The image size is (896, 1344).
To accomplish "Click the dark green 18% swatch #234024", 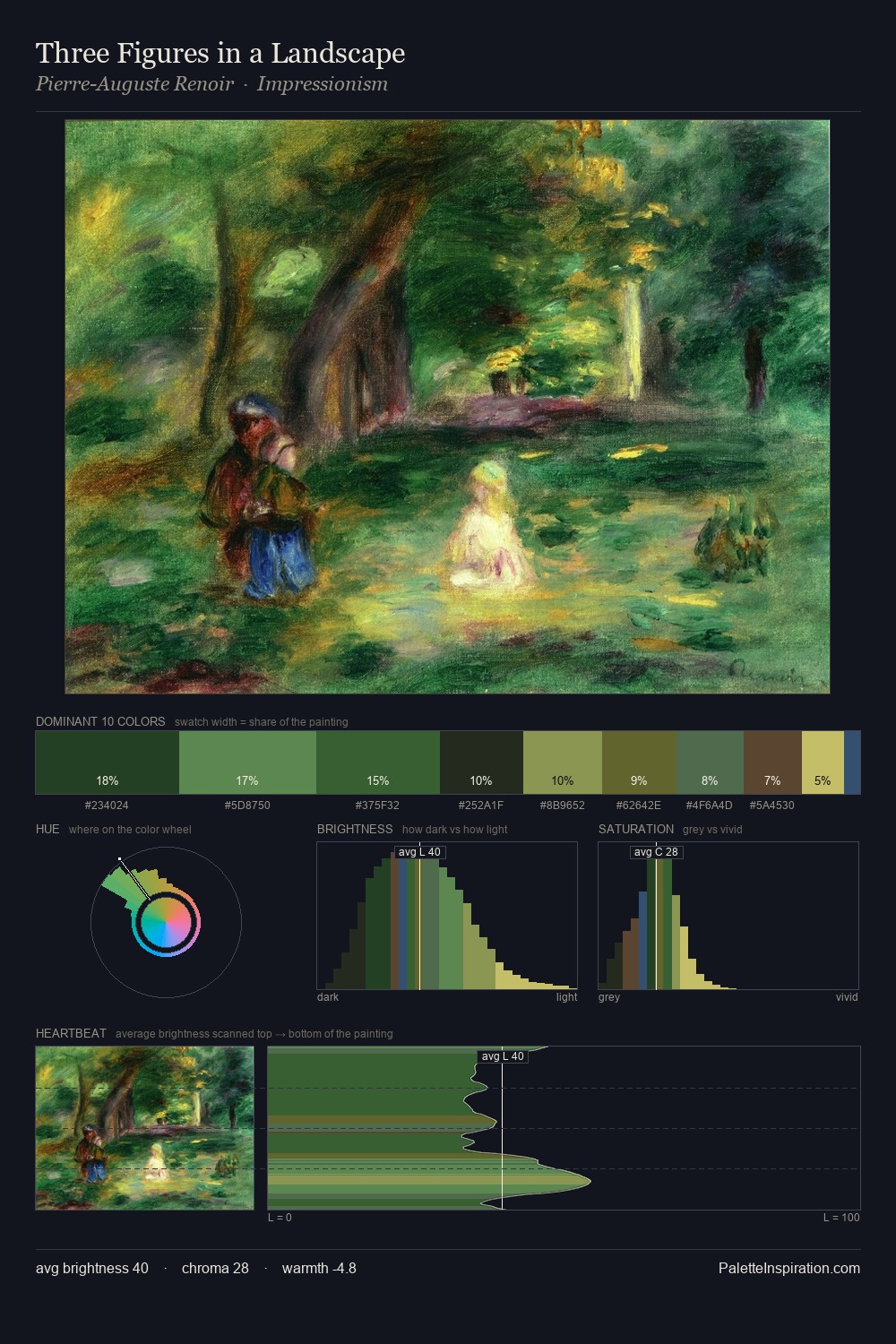I will click(108, 762).
